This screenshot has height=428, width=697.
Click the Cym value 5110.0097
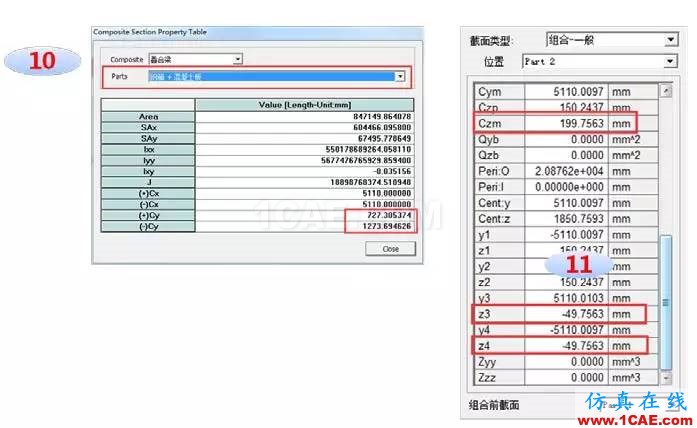coord(578,92)
